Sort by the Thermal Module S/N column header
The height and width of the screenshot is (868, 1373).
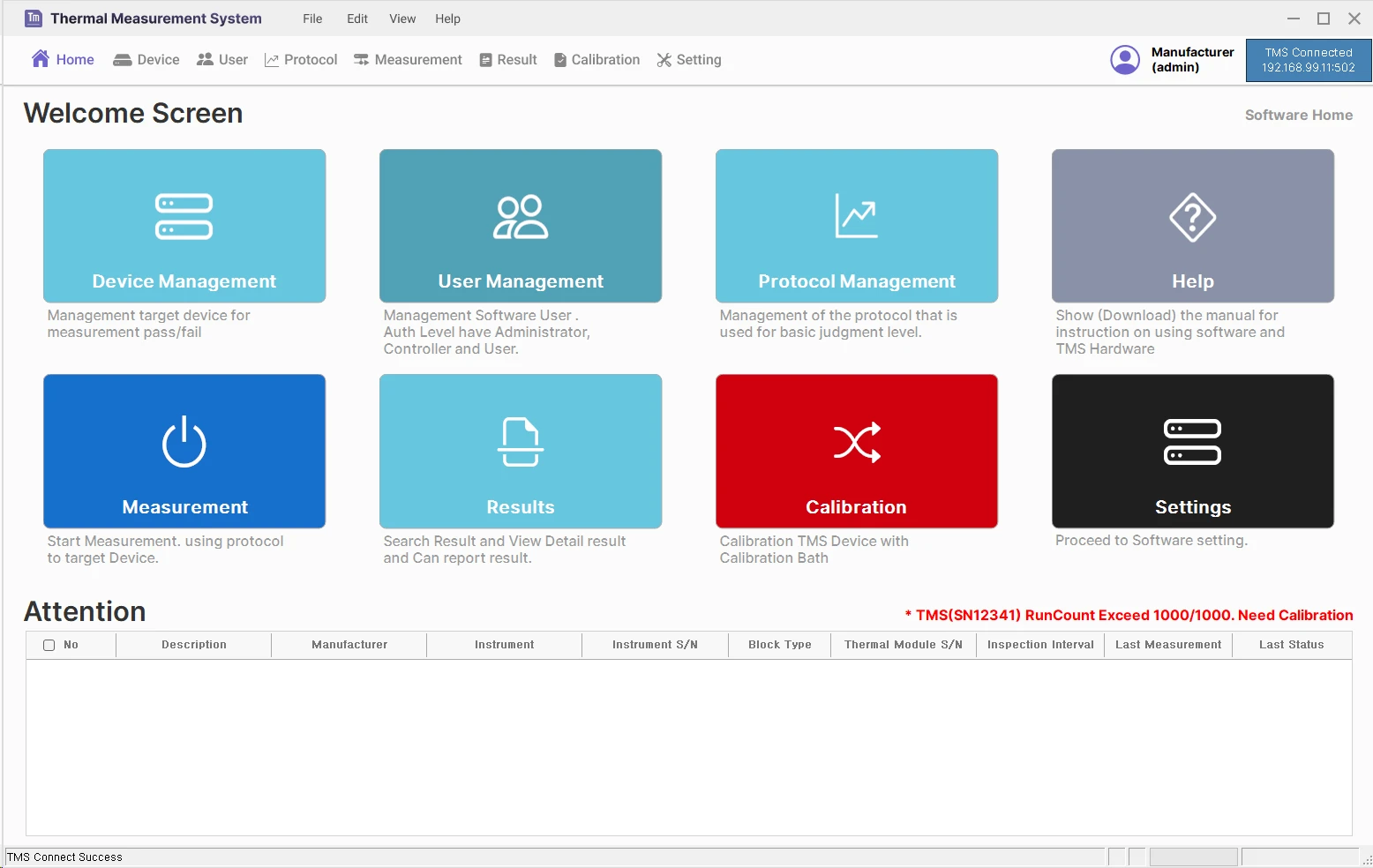(904, 645)
